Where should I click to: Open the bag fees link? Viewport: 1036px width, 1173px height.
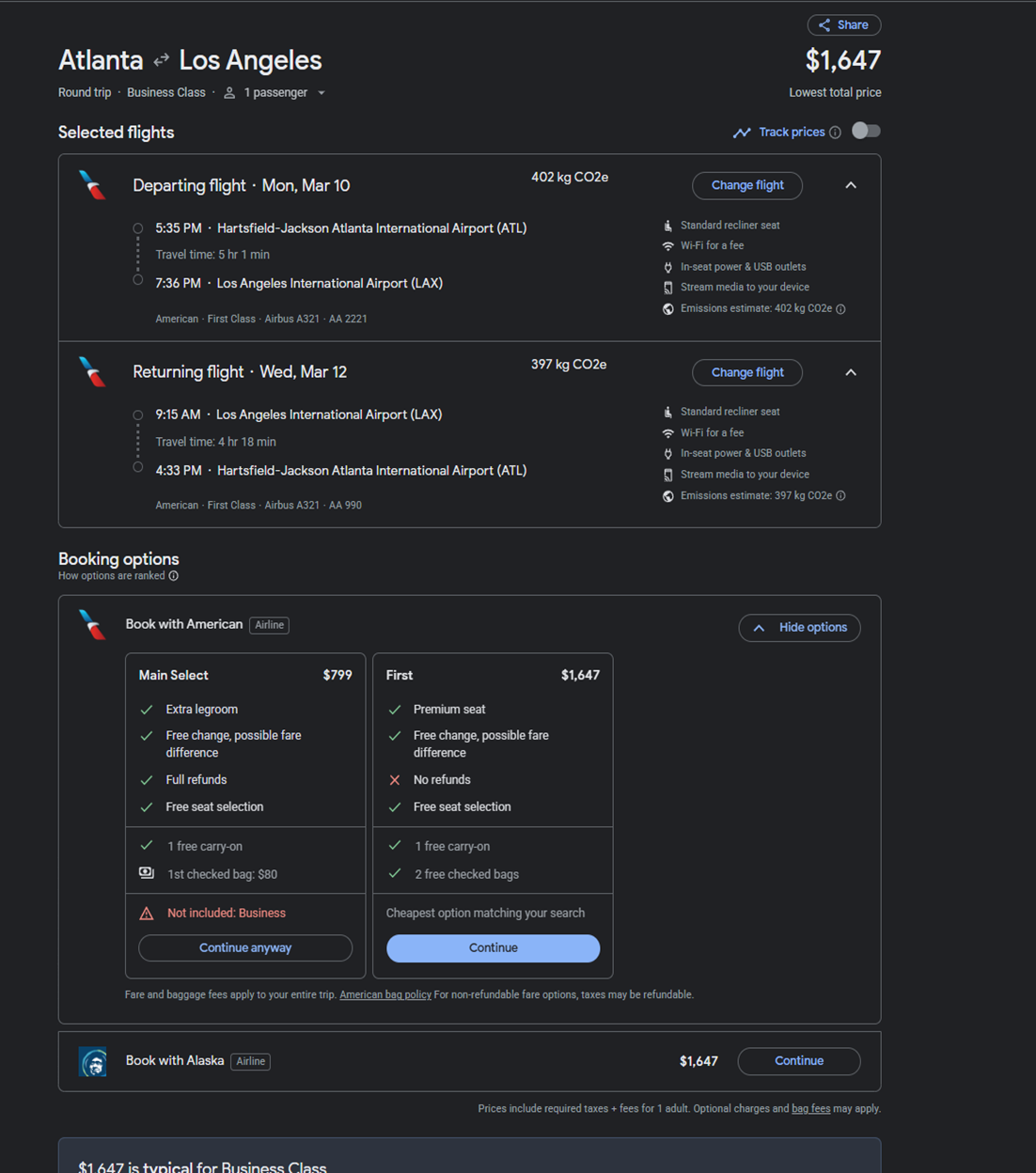(810, 1109)
